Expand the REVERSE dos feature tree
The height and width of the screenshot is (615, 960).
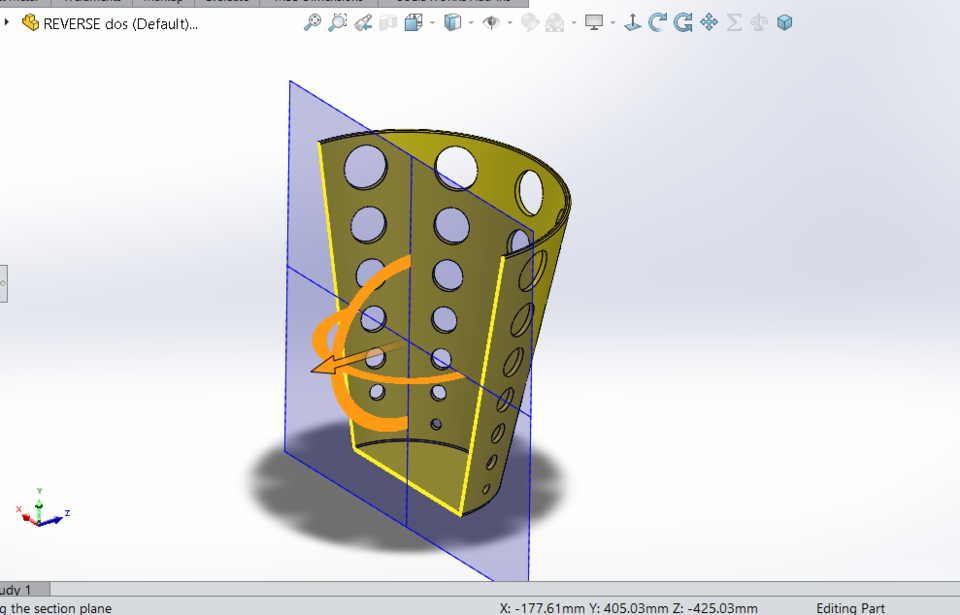click(x=8, y=23)
